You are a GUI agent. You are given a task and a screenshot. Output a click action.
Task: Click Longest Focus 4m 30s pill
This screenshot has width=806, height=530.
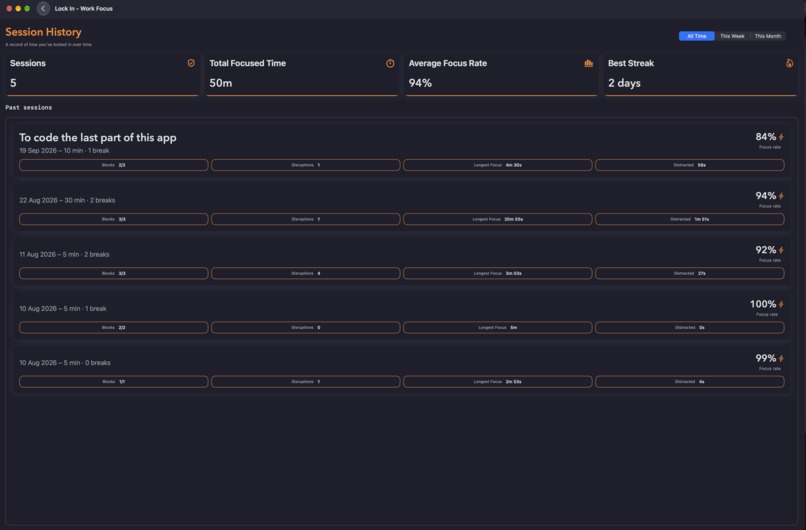click(498, 165)
